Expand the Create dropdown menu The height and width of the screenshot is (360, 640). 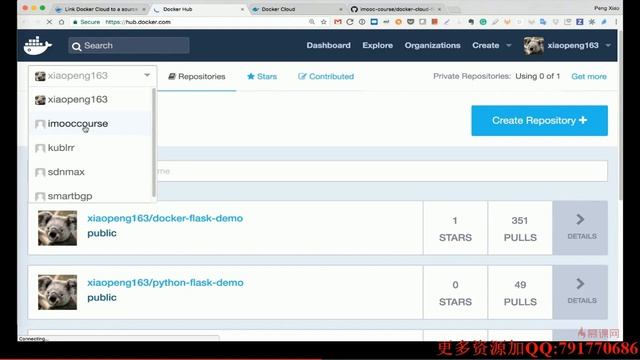click(x=491, y=45)
